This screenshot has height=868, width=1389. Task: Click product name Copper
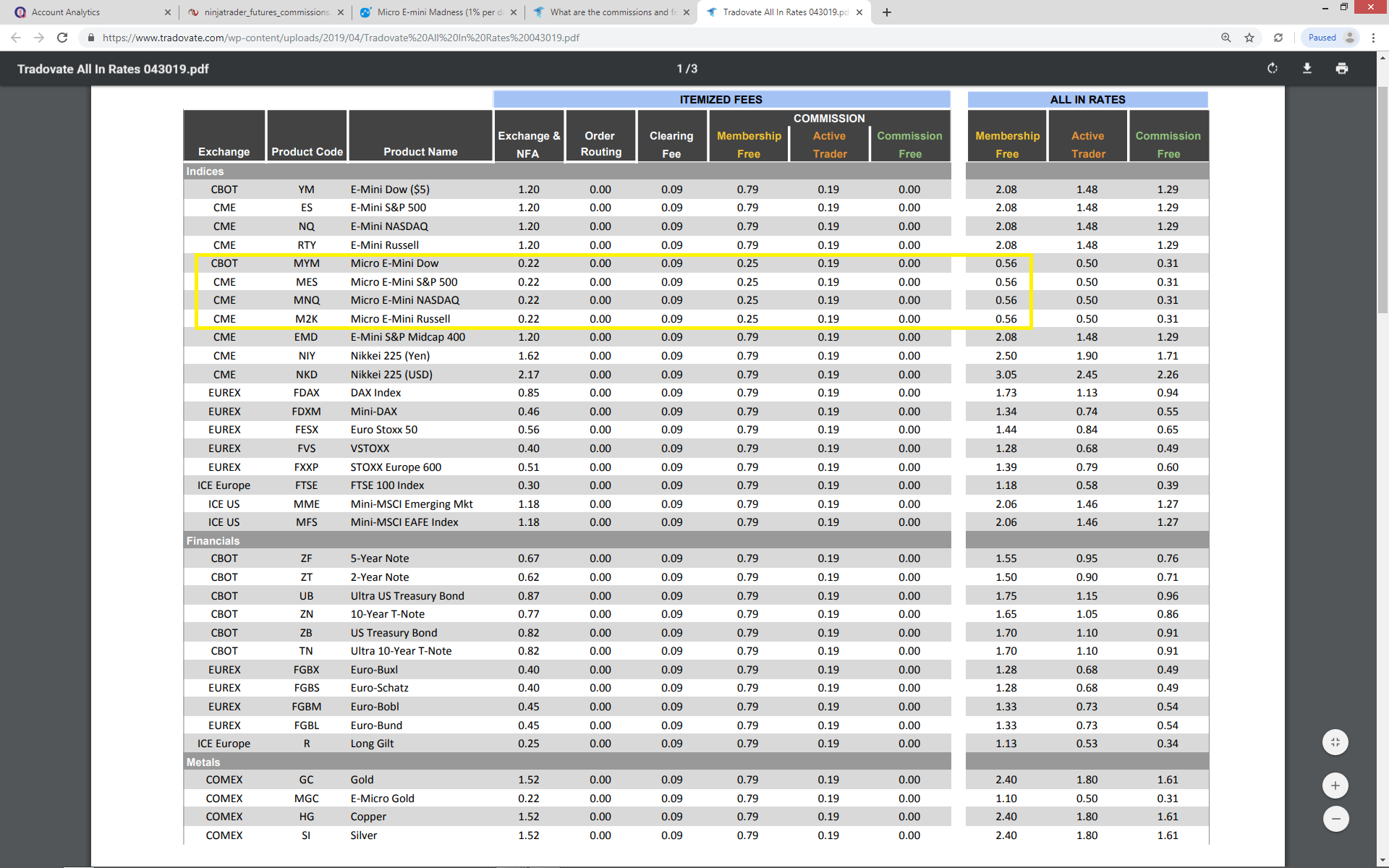pyautogui.click(x=368, y=817)
